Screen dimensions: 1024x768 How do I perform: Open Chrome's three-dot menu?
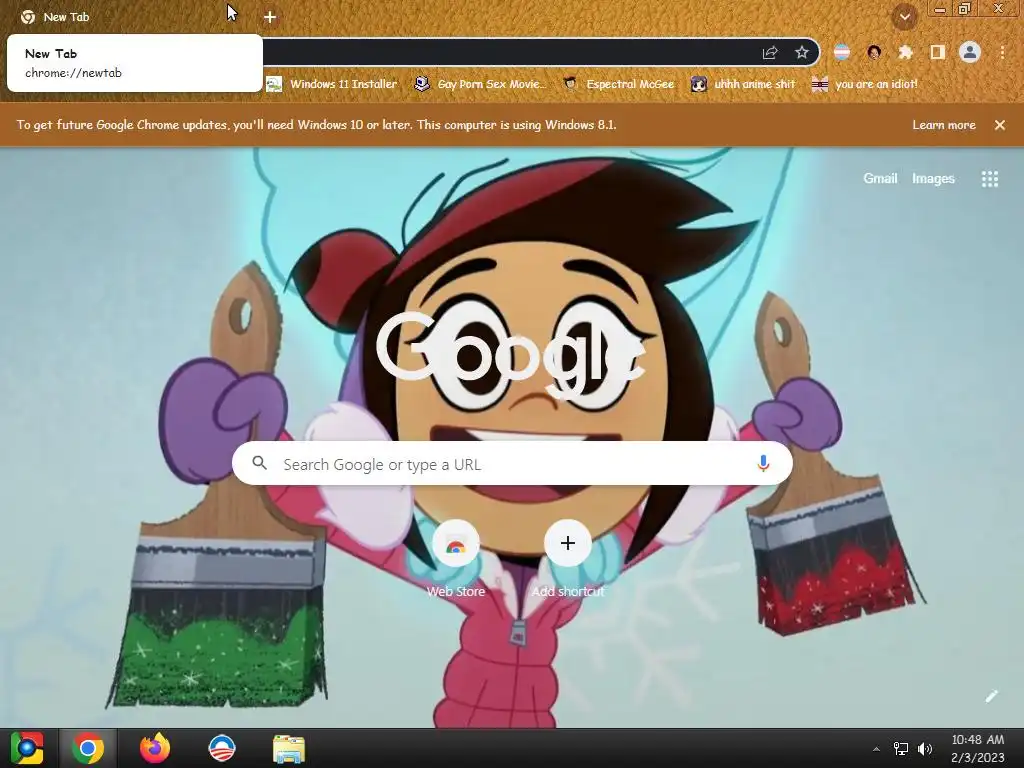(1002, 52)
